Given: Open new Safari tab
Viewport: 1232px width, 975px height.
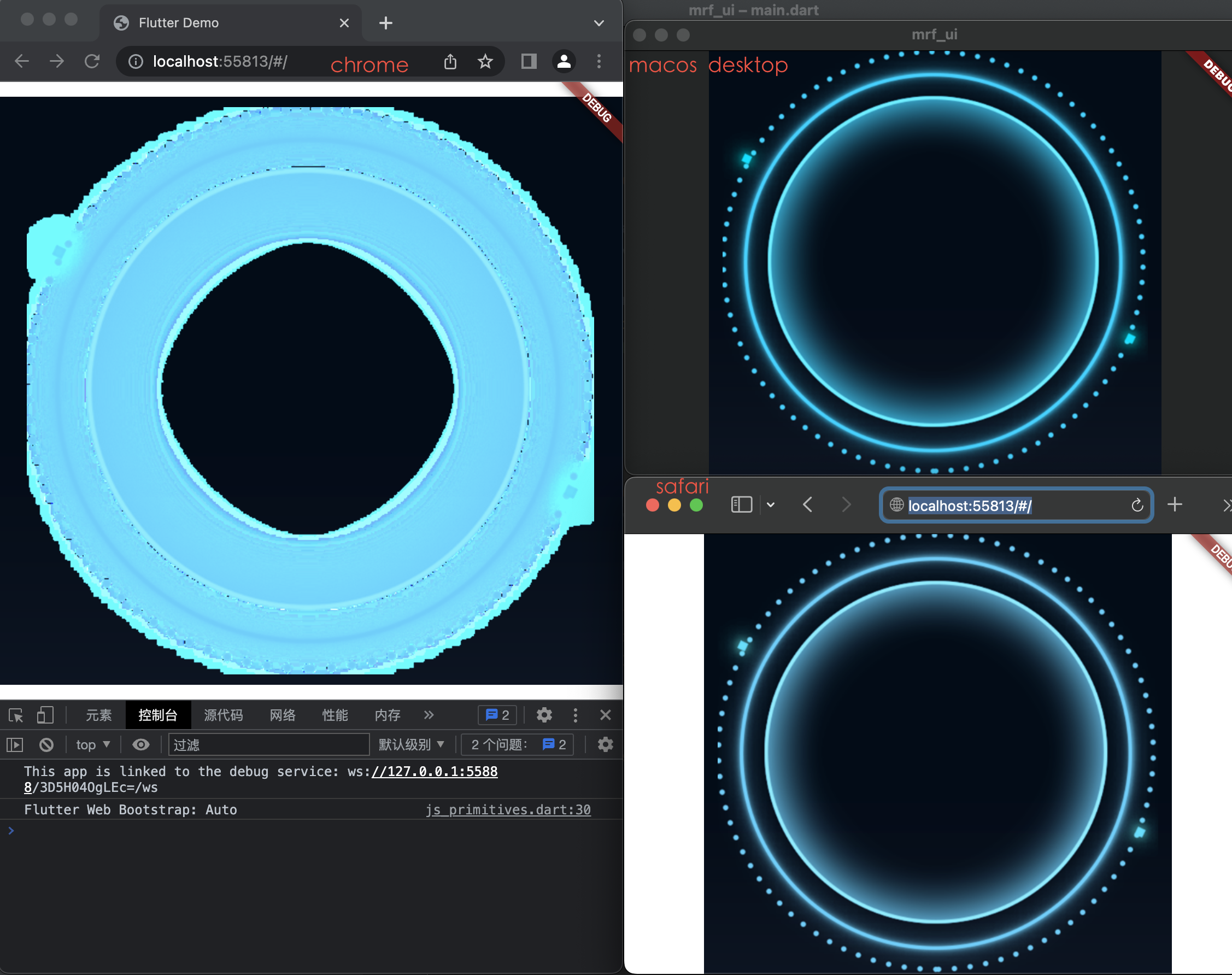Looking at the screenshot, I should [x=1175, y=504].
